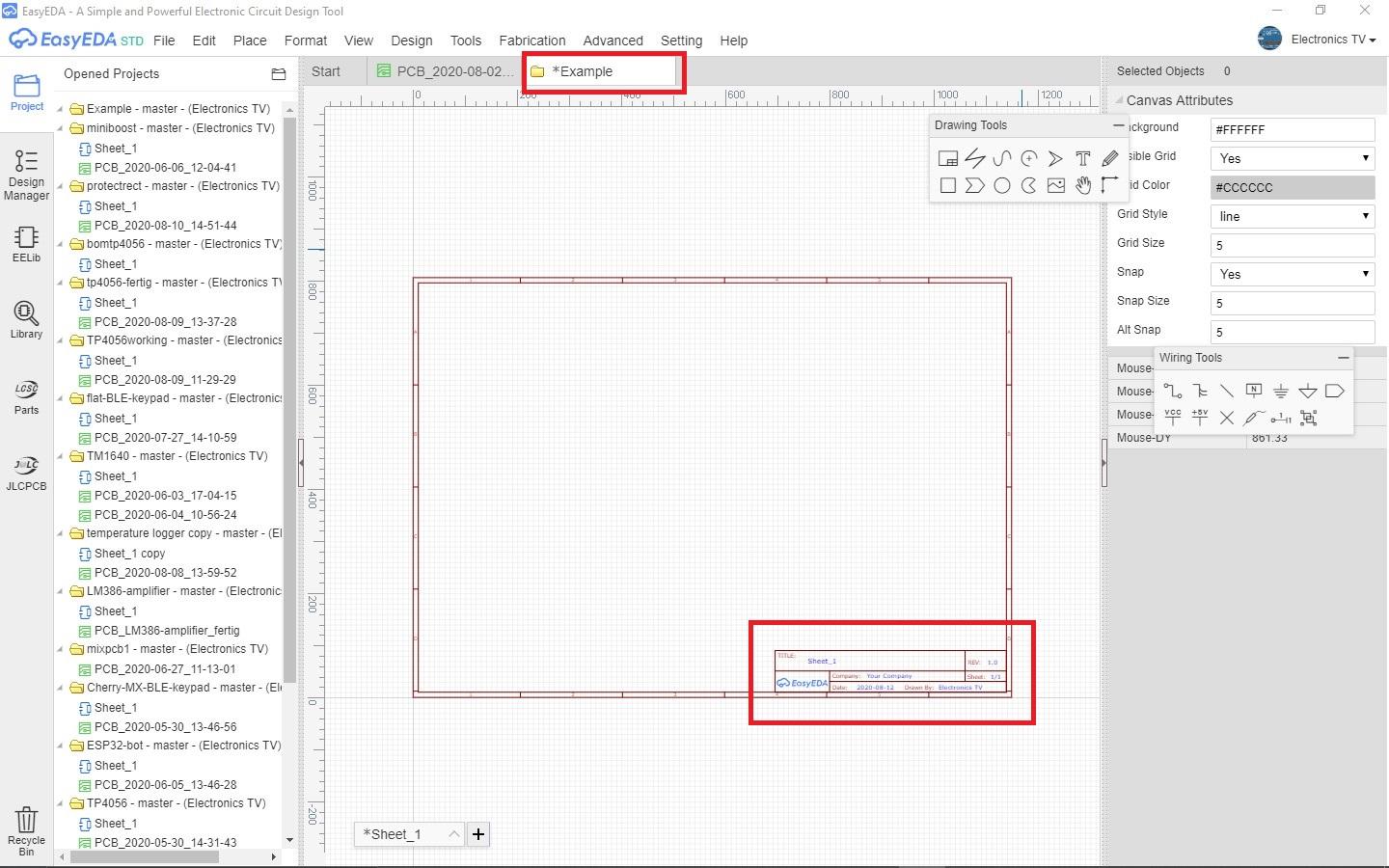Open the Visible Grid dropdown
1389x868 pixels.
click(x=1293, y=158)
